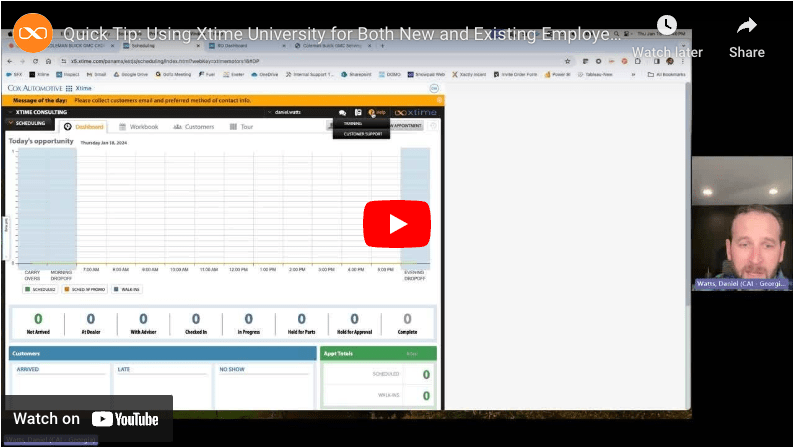Add video using Watch later clock icon

(x=666, y=27)
